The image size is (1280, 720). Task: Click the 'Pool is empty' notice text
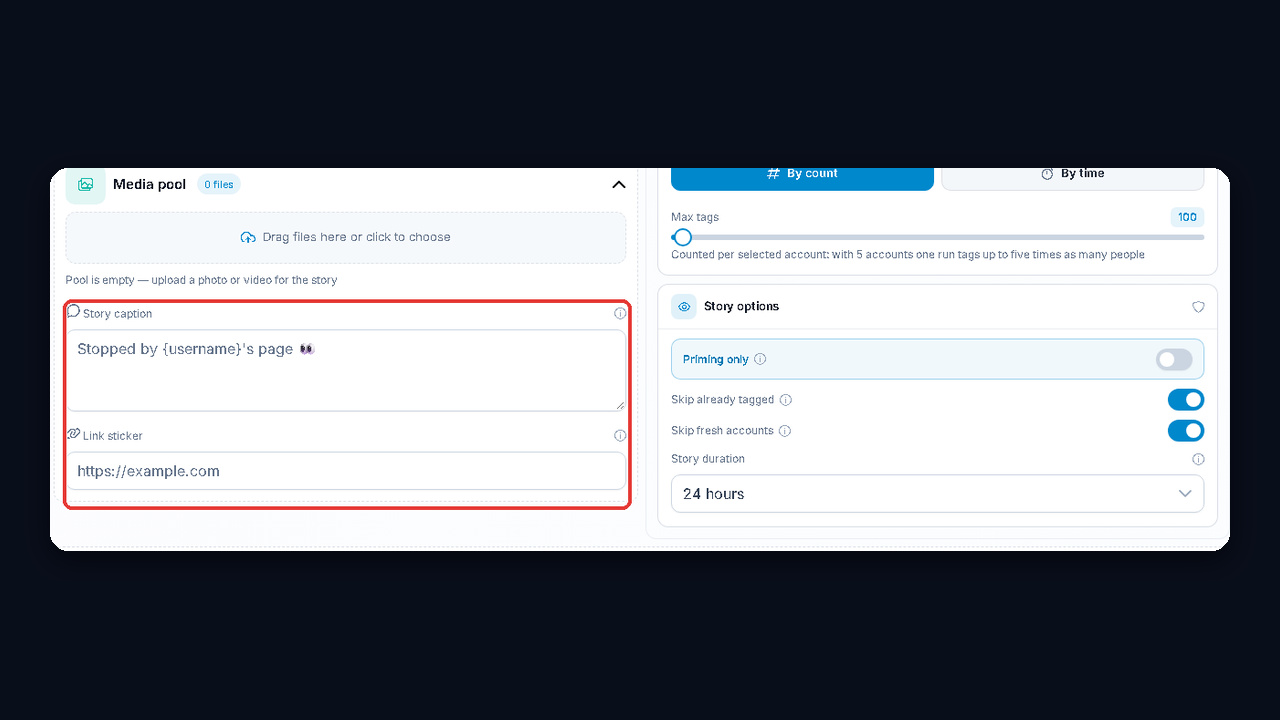(x=201, y=280)
